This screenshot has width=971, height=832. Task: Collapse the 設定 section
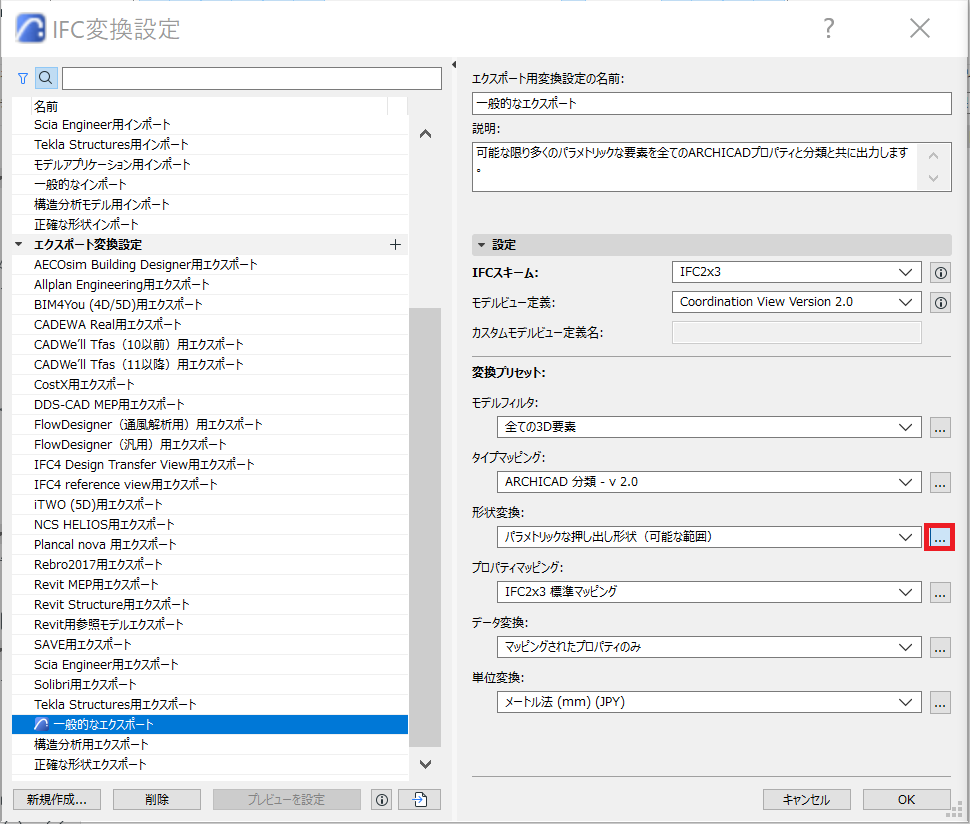pyautogui.click(x=481, y=245)
